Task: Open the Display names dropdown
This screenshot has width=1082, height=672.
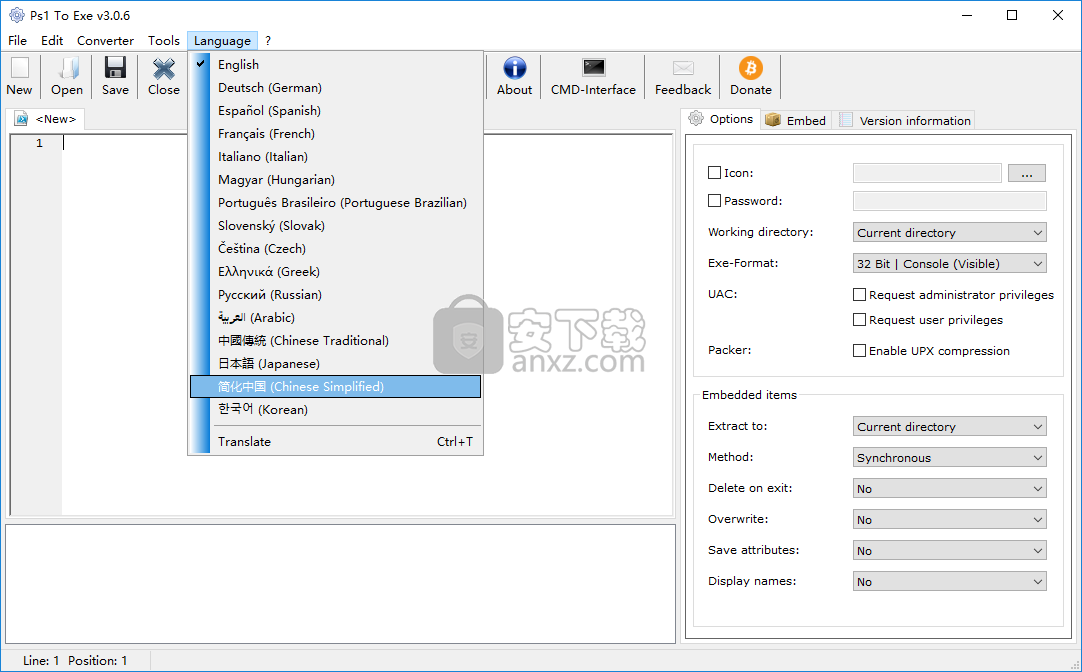Action: pyautogui.click(x=950, y=582)
